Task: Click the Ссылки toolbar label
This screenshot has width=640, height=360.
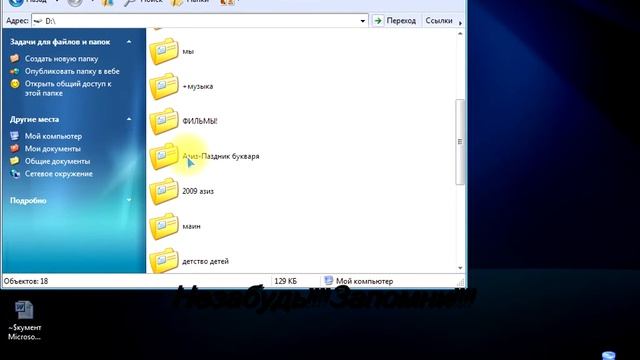Action: coord(439,20)
